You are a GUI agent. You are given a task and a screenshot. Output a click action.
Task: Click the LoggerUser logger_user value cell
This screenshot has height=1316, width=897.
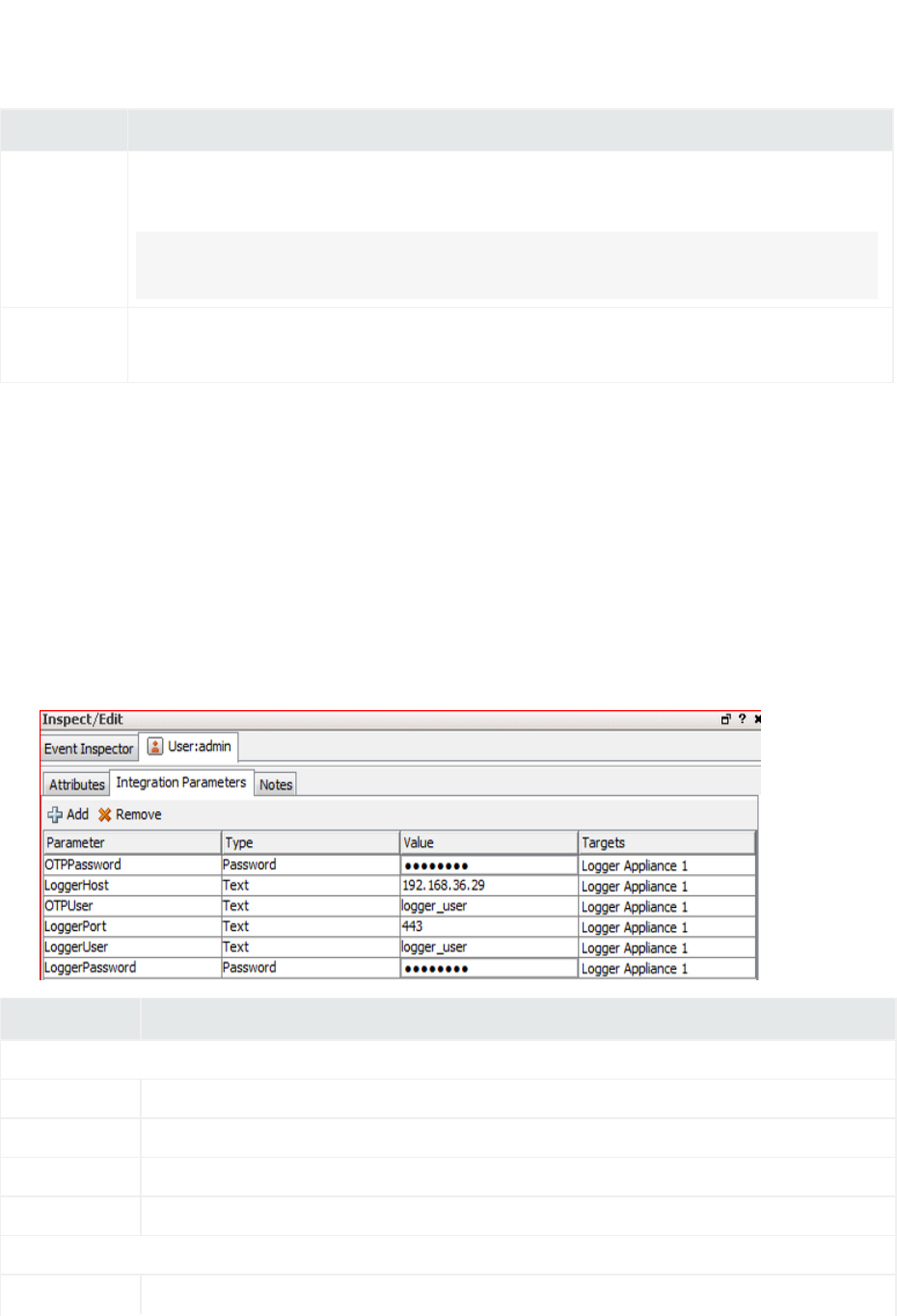click(x=489, y=947)
